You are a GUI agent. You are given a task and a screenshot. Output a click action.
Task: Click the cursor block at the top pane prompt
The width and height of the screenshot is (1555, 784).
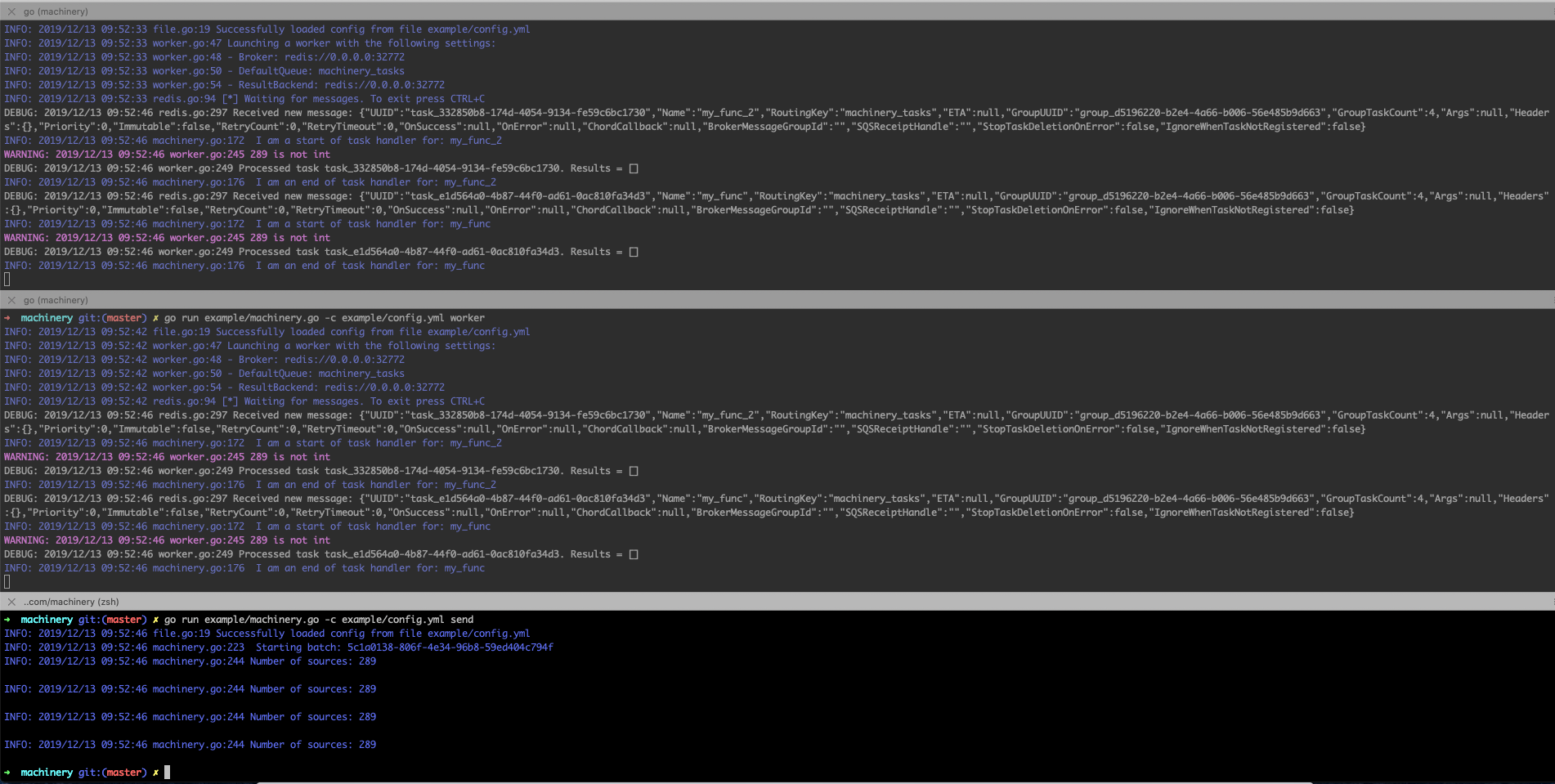[x=7, y=278]
